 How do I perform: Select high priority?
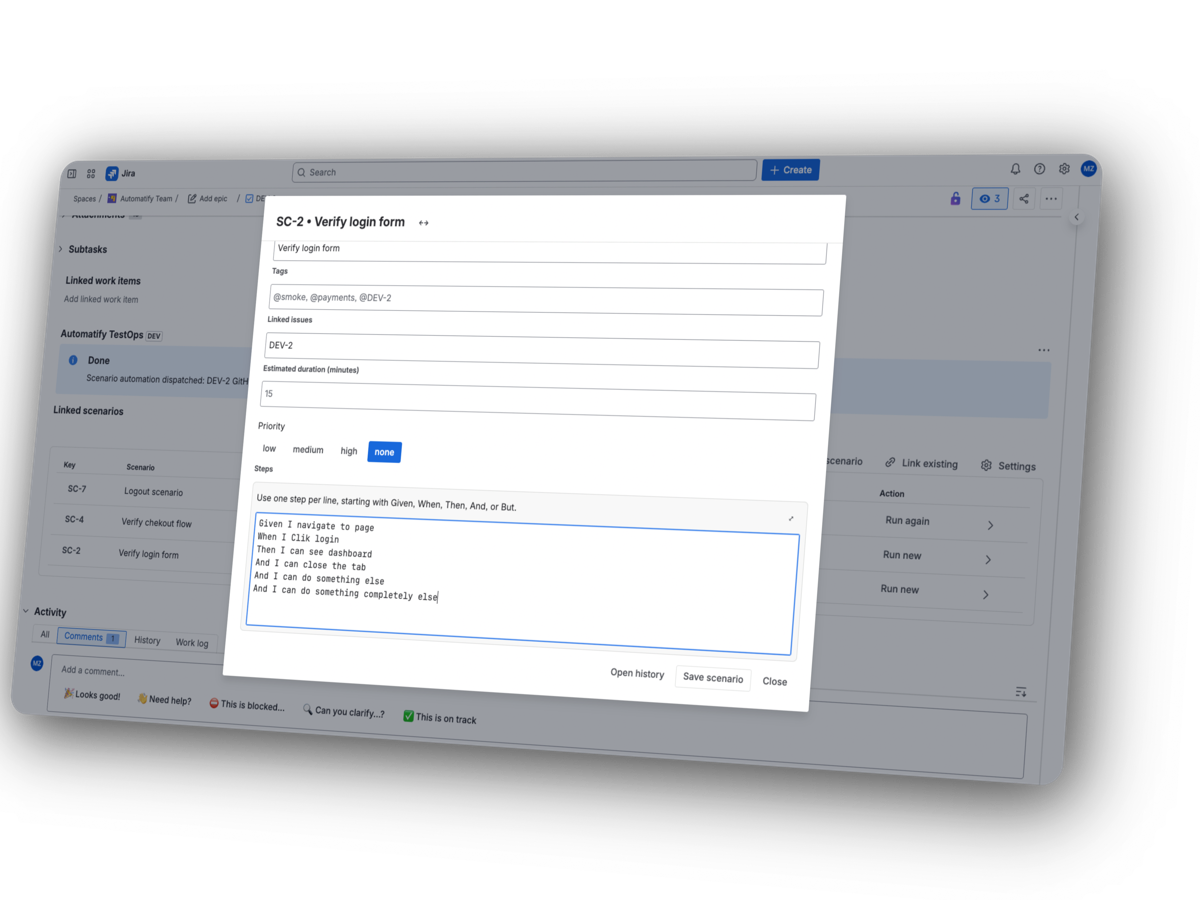tap(348, 451)
